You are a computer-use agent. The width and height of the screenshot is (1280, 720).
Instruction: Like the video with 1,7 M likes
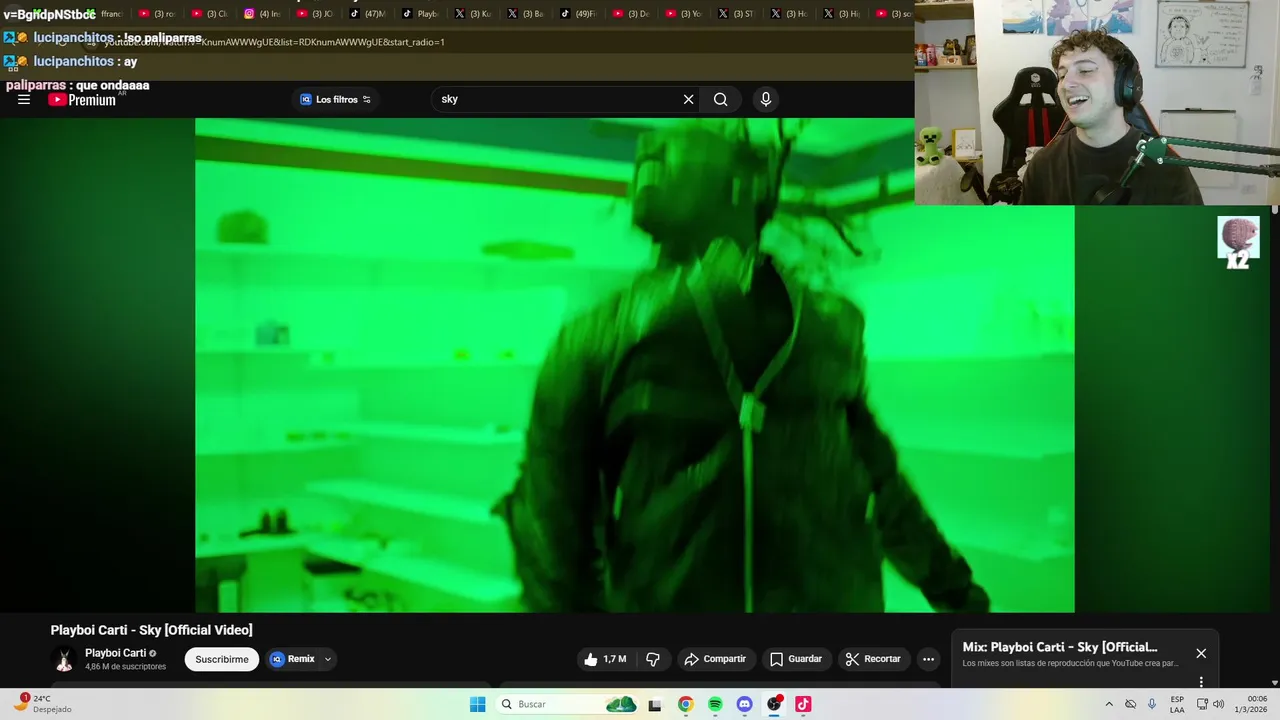tap(605, 659)
